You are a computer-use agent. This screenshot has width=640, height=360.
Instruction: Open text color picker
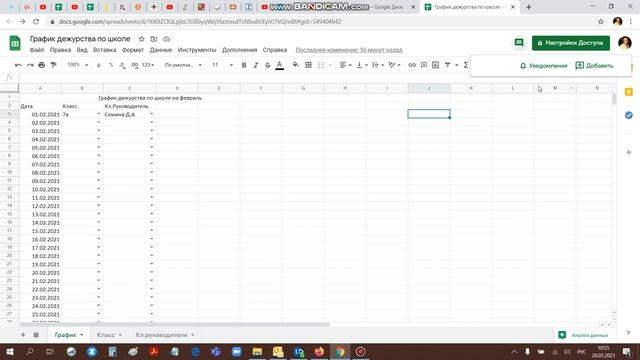[279, 65]
